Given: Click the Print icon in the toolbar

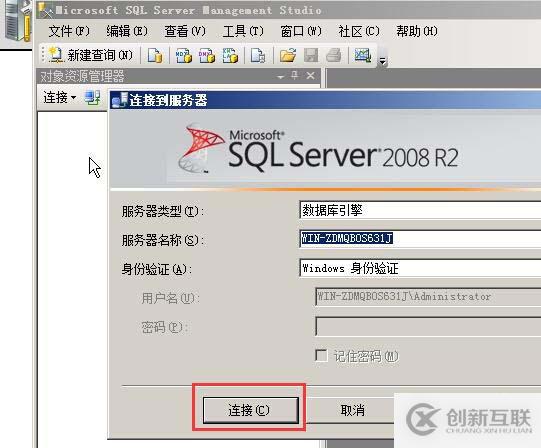Looking at the screenshot, I should (334, 55).
